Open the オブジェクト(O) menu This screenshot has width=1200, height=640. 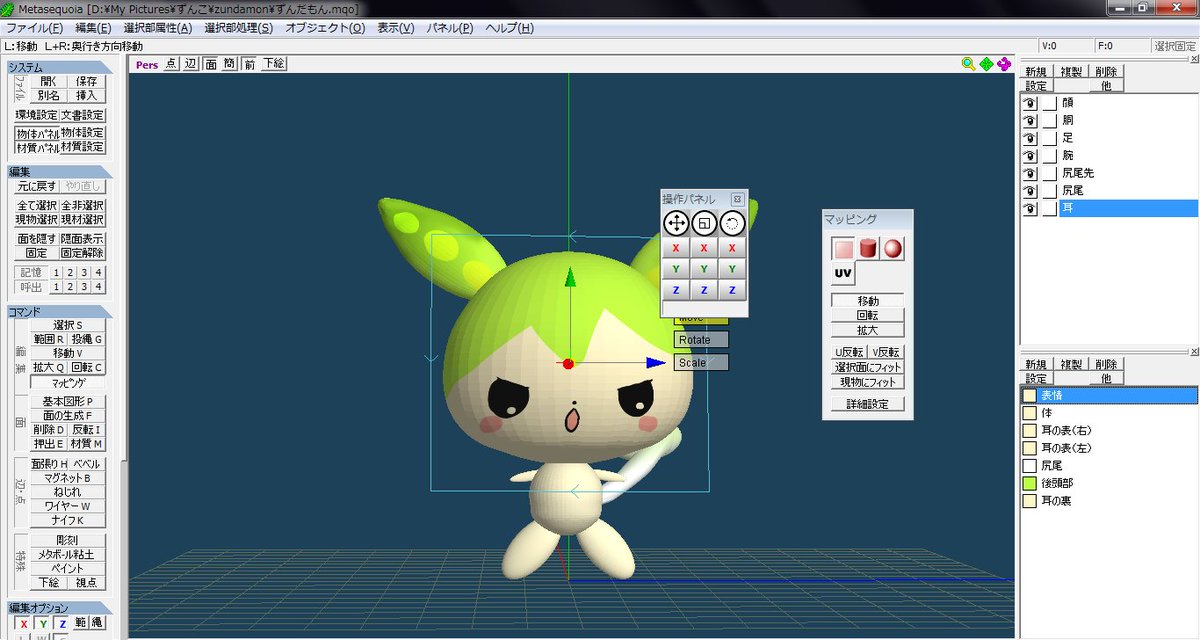coord(325,27)
